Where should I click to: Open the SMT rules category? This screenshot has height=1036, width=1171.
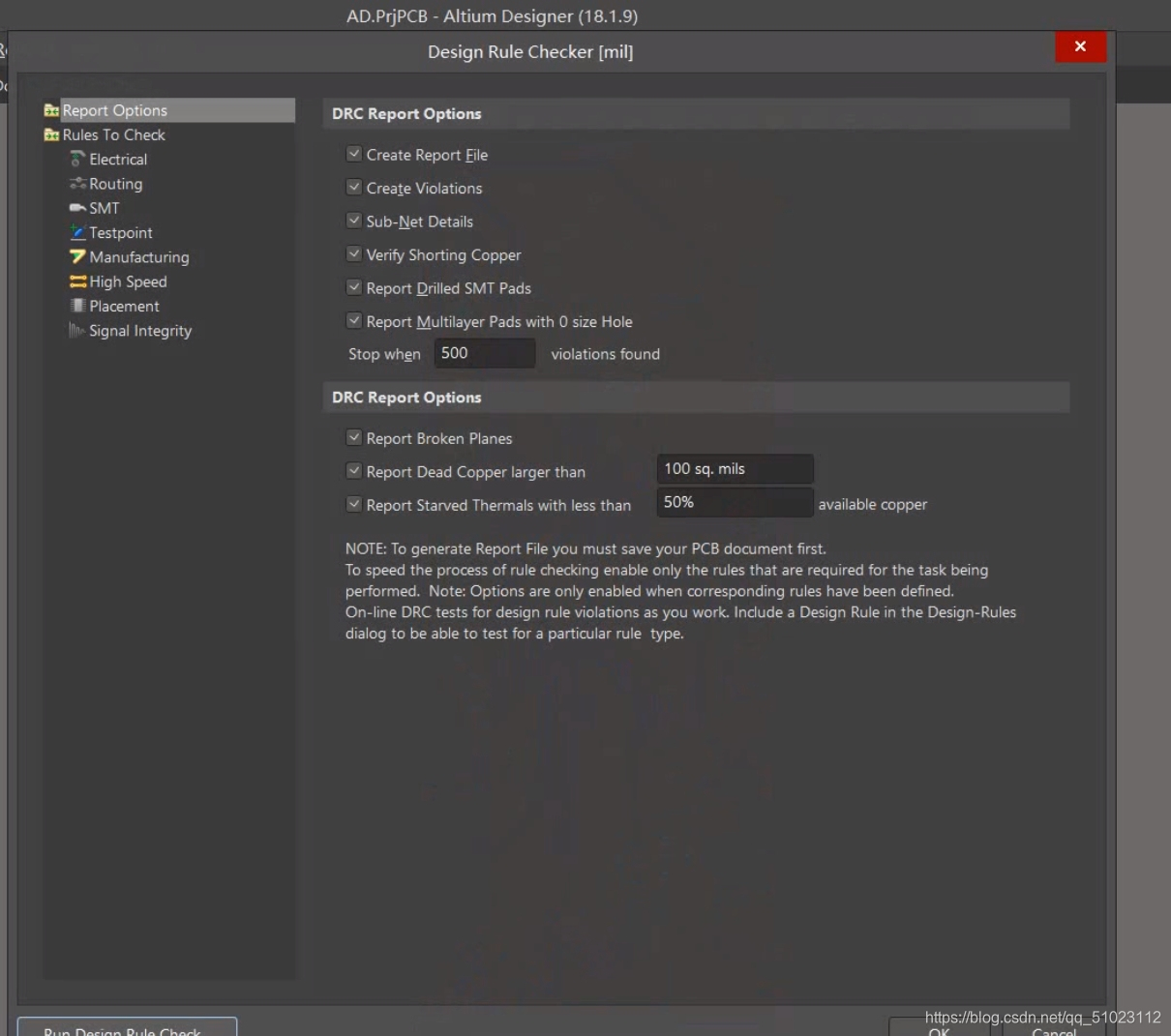pos(105,208)
